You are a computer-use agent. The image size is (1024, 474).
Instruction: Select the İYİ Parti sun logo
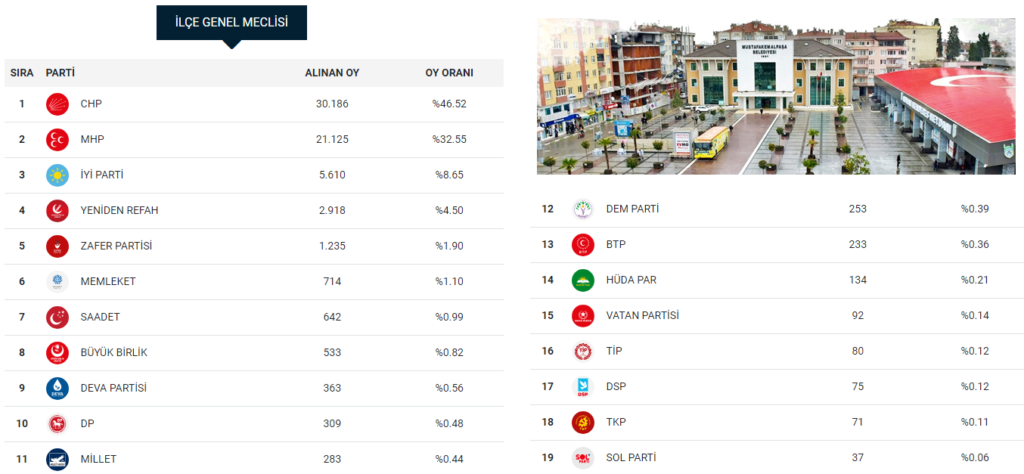coord(58,175)
